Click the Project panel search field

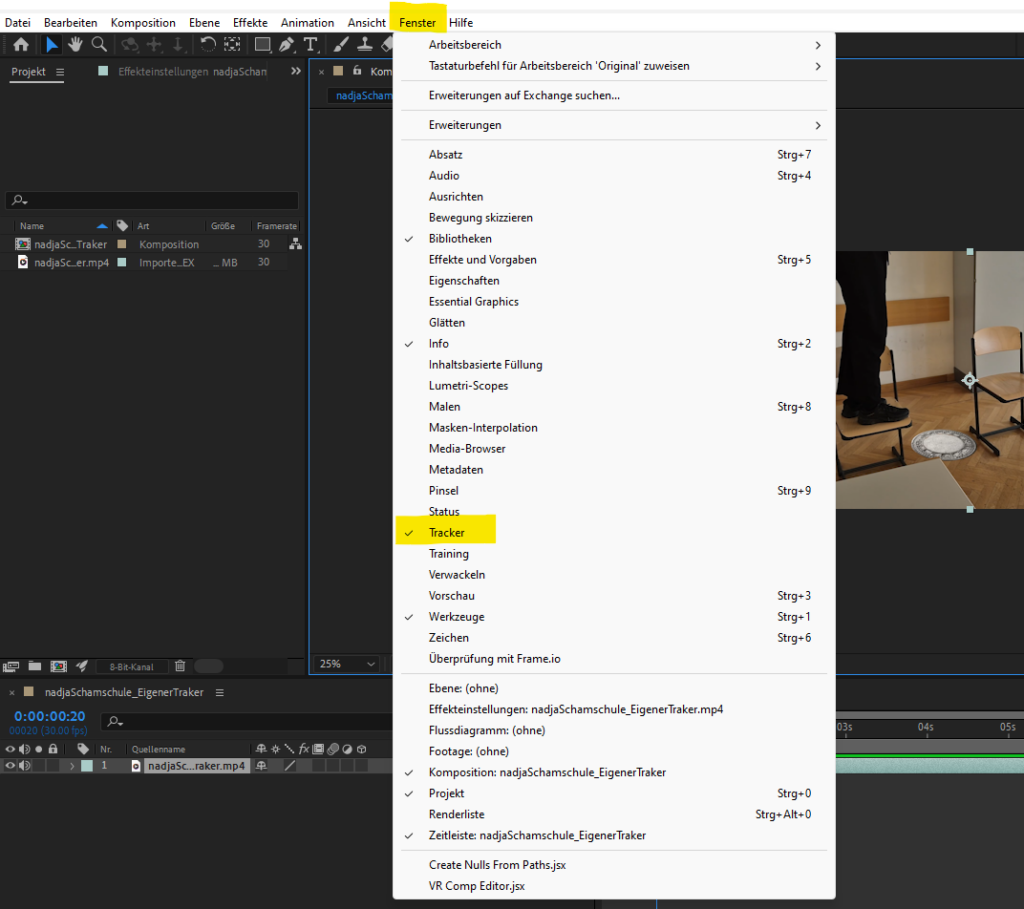click(153, 201)
